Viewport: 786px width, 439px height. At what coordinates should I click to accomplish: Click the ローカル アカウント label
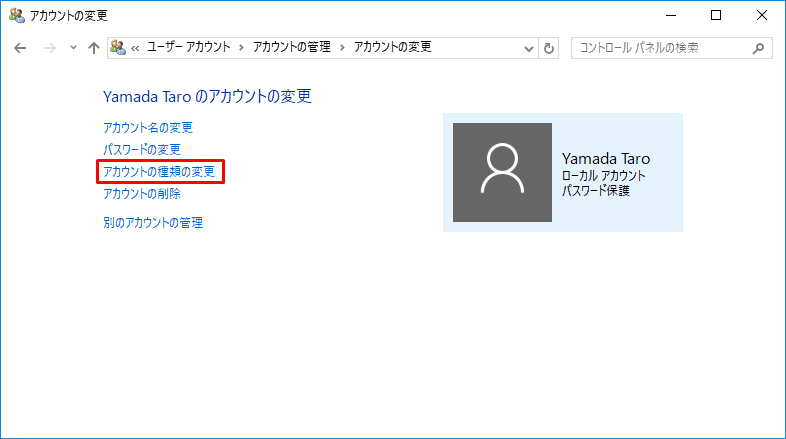604,175
